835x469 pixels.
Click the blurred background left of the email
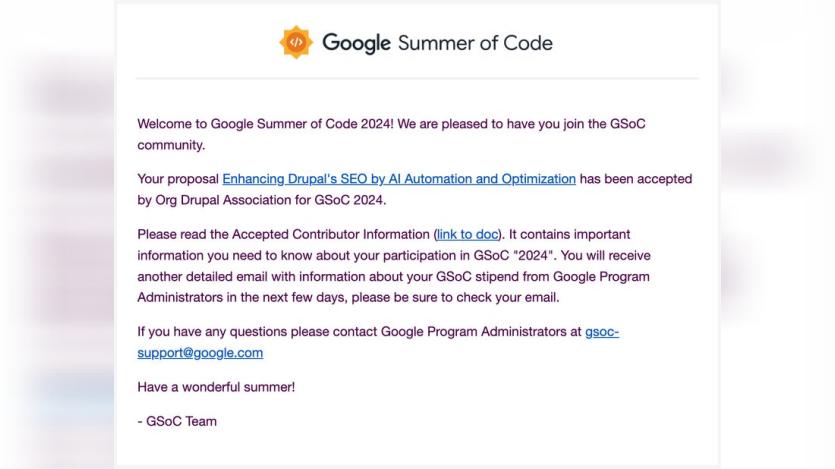58,234
